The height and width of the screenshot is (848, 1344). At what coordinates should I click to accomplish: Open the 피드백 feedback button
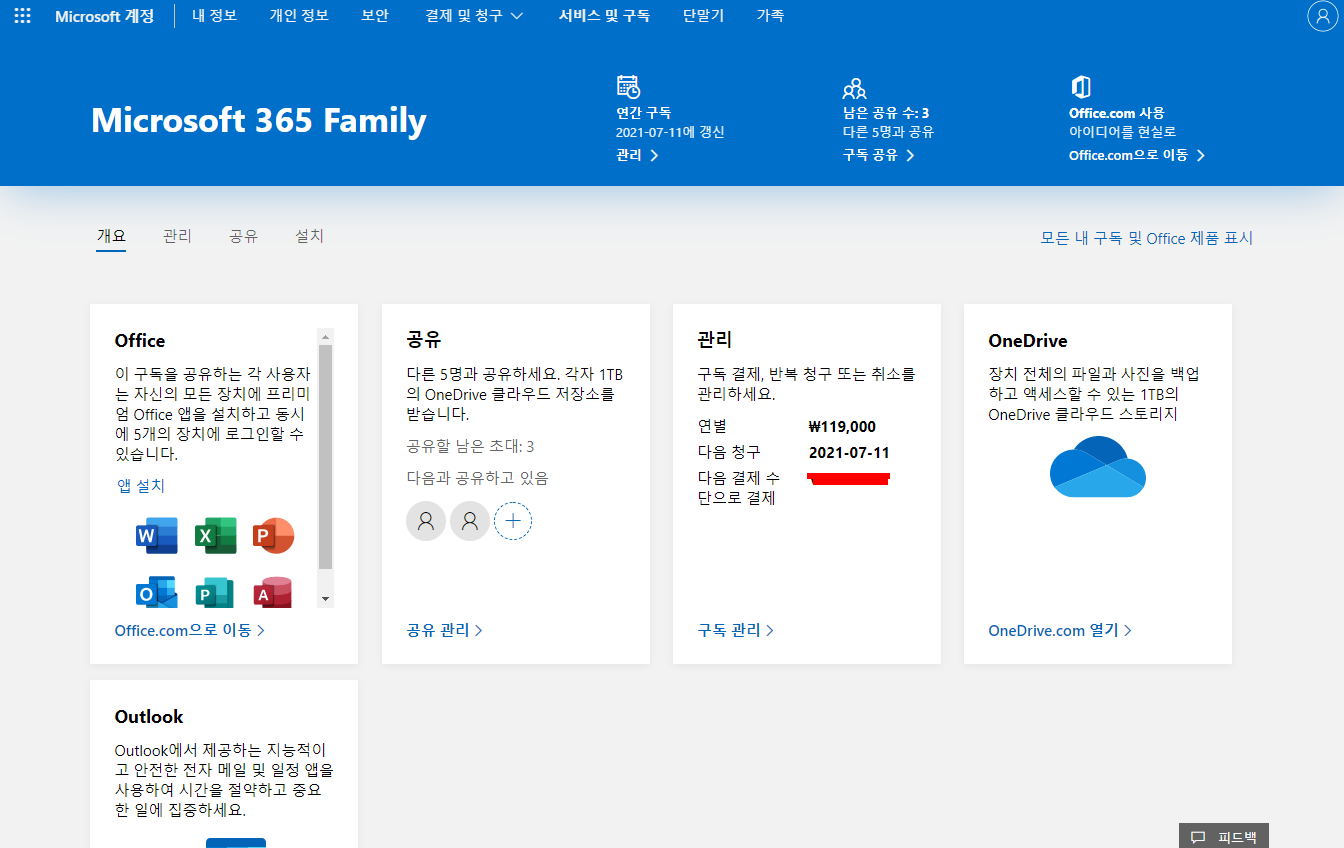coord(1224,836)
